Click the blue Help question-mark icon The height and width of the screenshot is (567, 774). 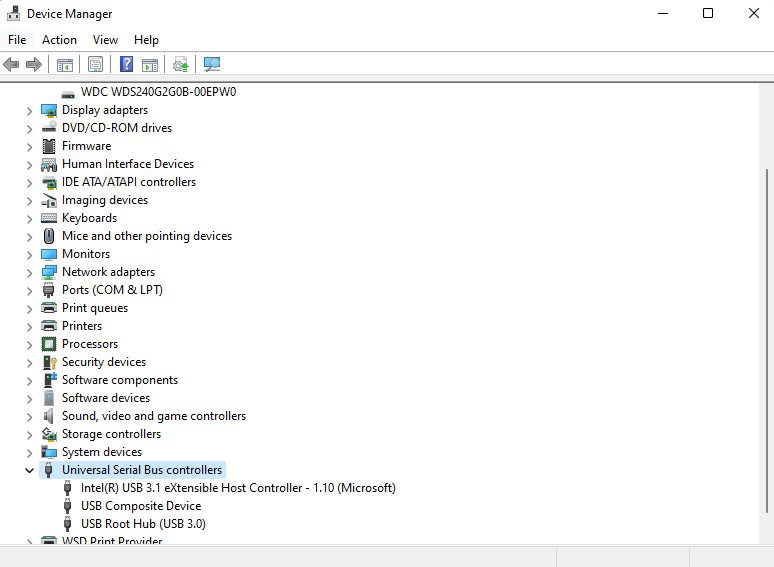pos(126,64)
